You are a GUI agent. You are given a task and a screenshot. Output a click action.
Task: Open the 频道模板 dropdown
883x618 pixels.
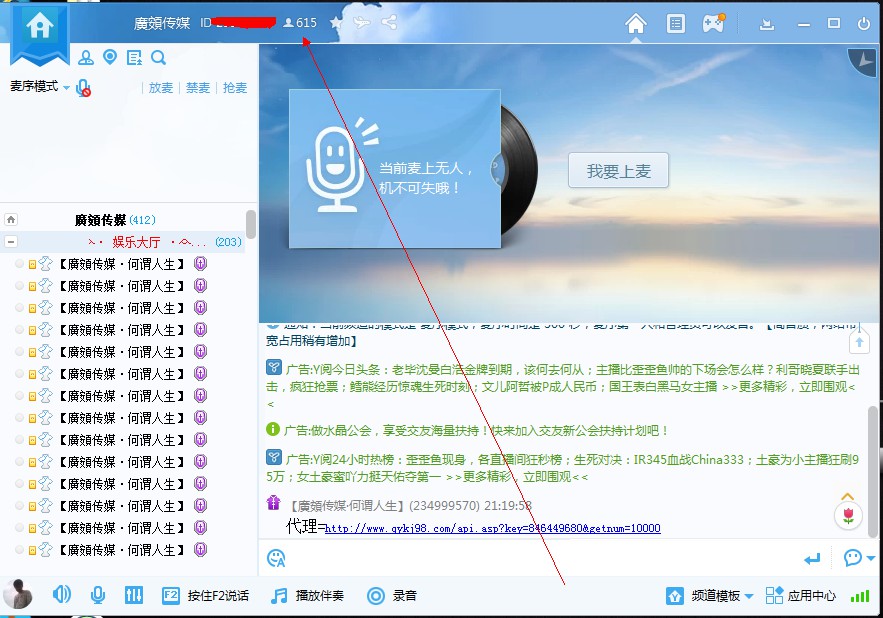coord(711,595)
